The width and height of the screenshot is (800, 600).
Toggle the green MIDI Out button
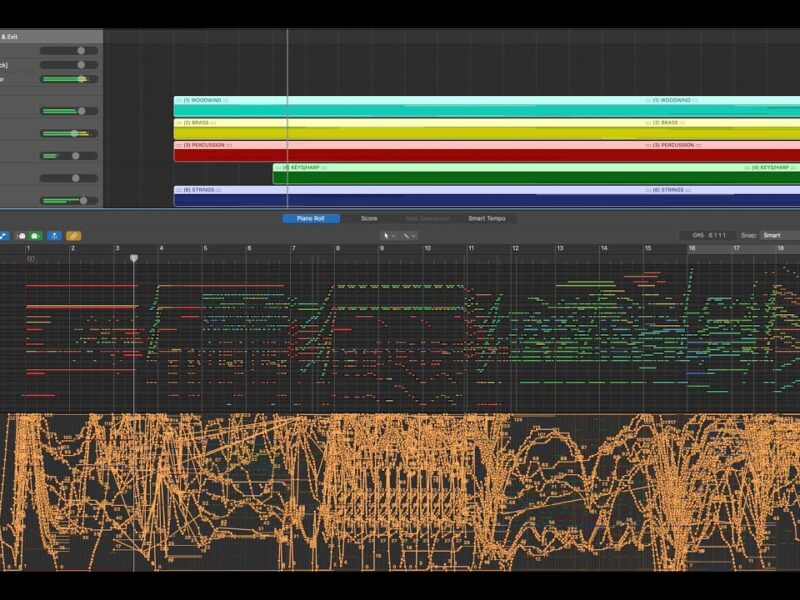[x=35, y=236]
